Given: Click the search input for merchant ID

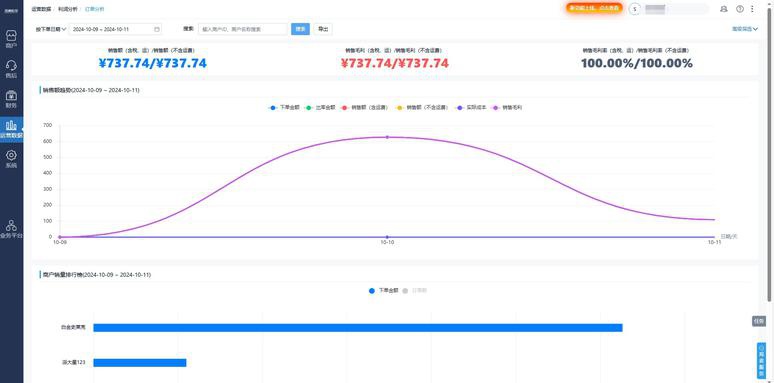Looking at the screenshot, I should (242, 29).
